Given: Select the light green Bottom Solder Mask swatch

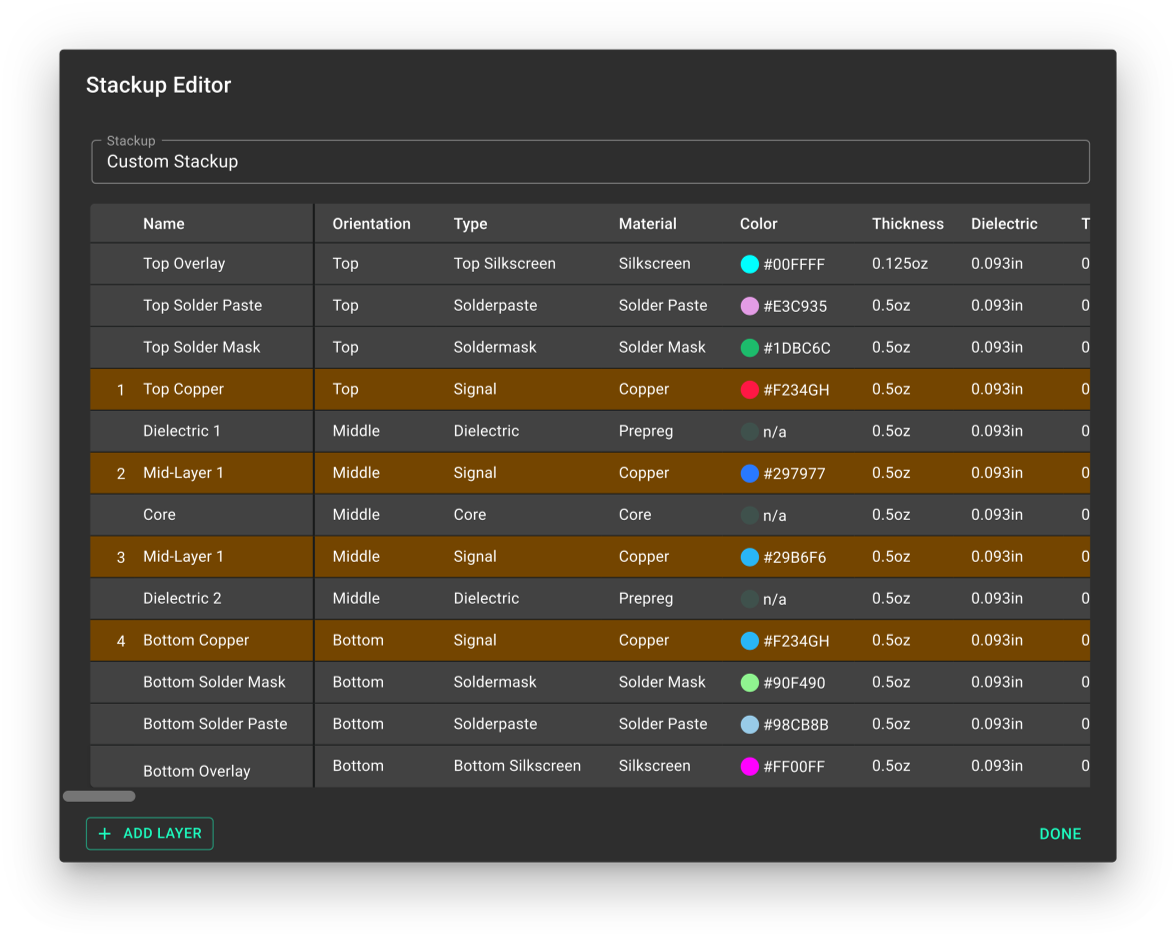Looking at the screenshot, I should tap(749, 683).
